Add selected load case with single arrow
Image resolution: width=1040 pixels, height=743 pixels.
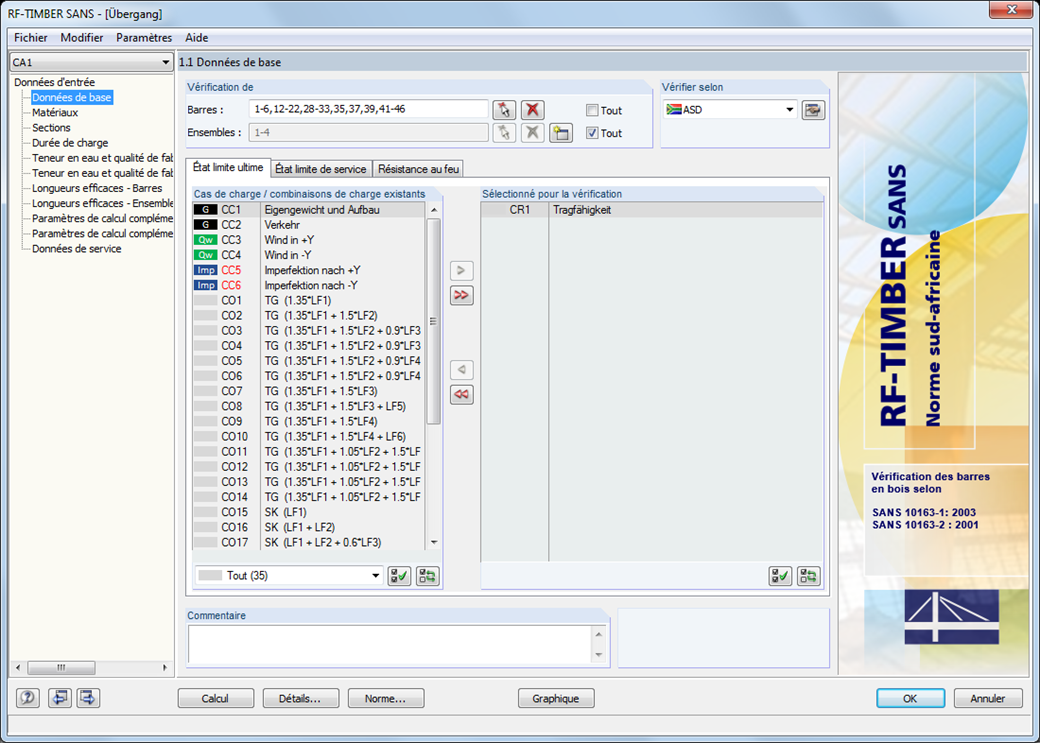(462, 270)
